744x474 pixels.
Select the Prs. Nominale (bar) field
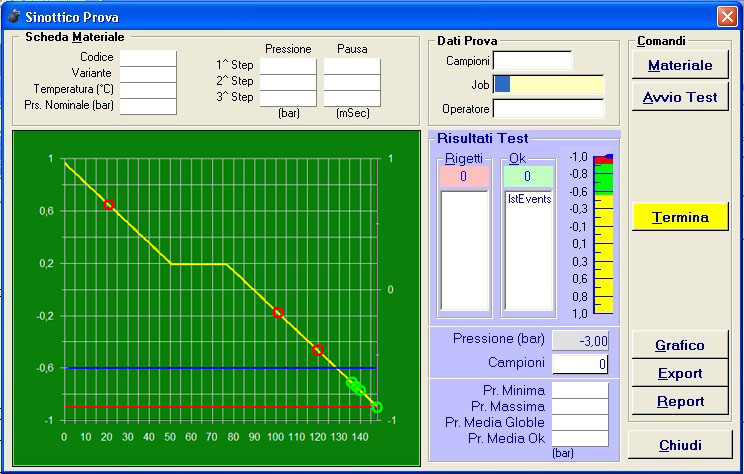coord(147,106)
